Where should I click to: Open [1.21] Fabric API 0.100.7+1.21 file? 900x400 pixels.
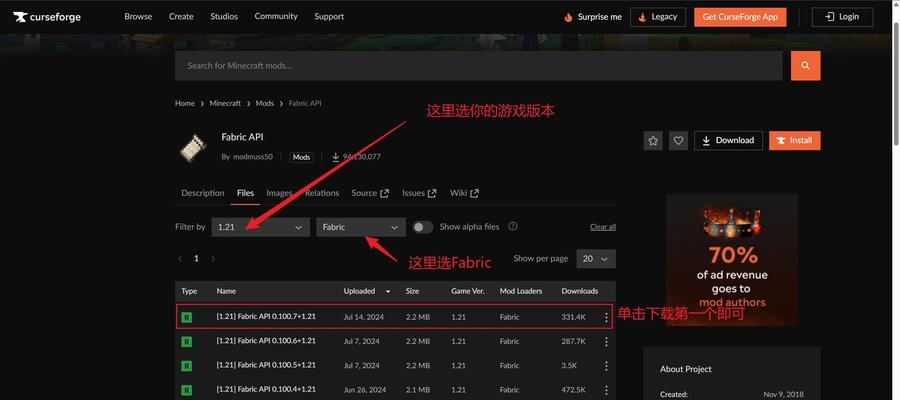pos(266,316)
